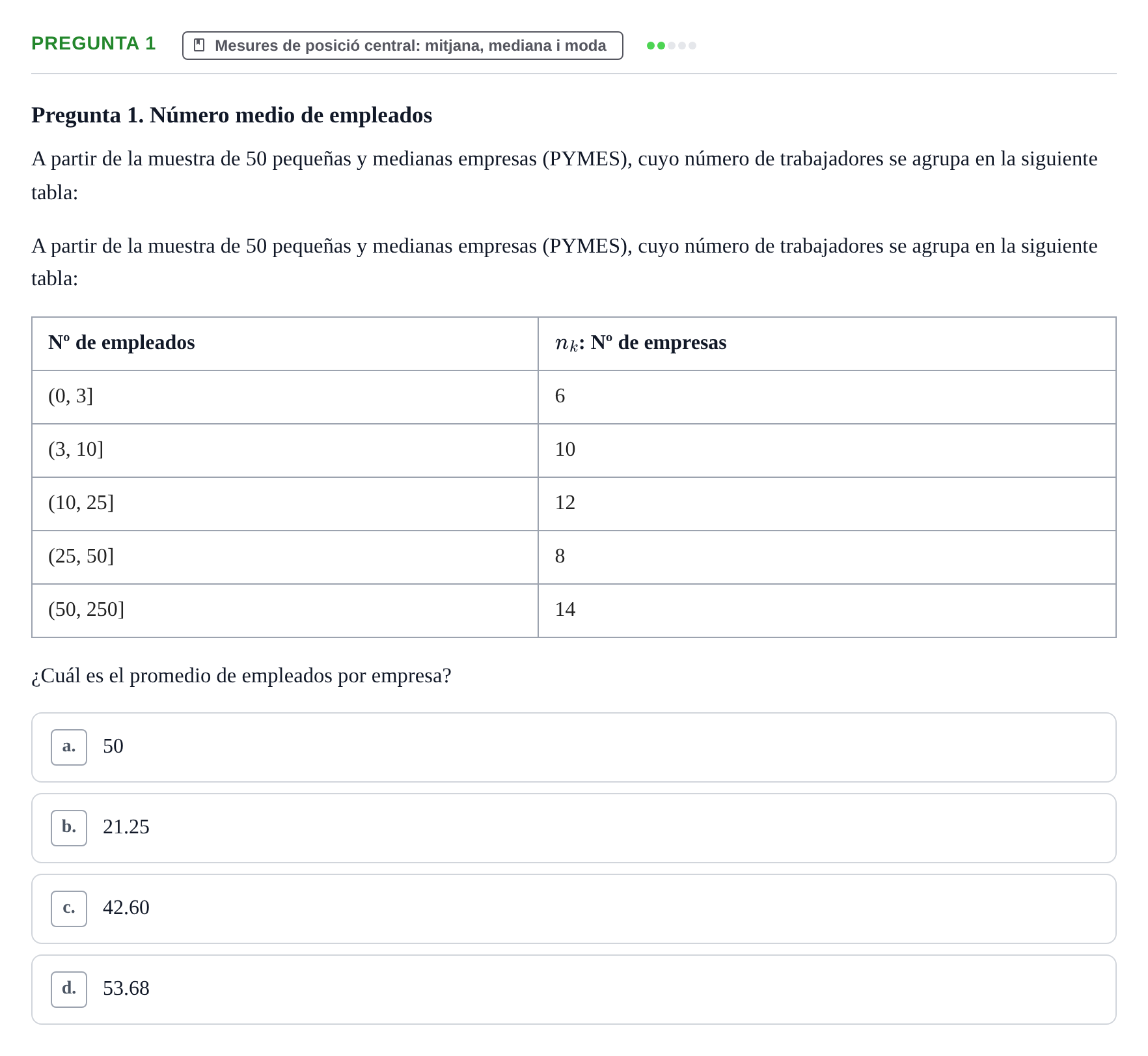The width and height of the screenshot is (1148, 1056).
Task: Click the 'b.' letter badge
Action: pyautogui.click(x=69, y=828)
